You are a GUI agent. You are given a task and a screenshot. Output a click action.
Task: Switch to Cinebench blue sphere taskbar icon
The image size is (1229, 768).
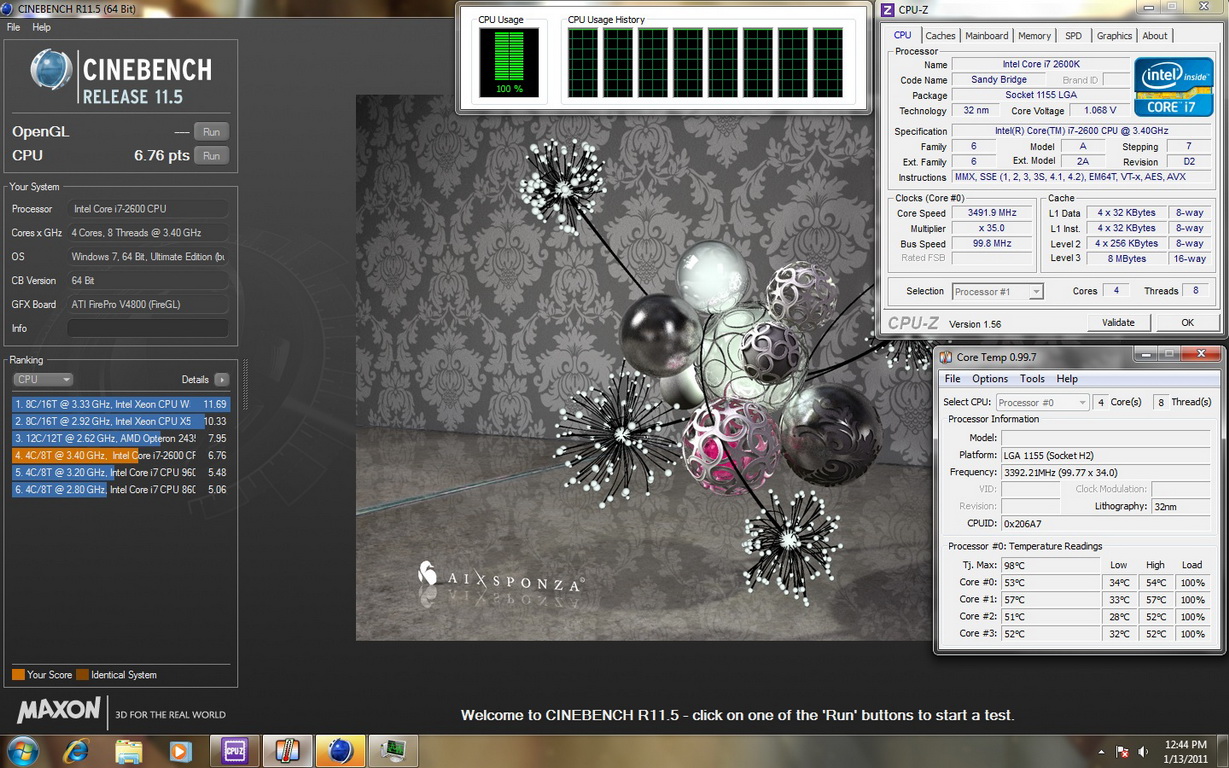340,751
